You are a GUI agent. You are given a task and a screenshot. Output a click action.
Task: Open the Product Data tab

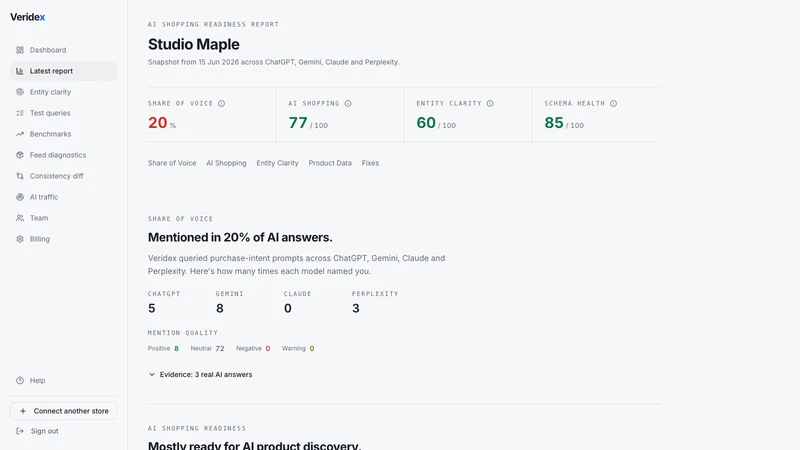pos(330,163)
